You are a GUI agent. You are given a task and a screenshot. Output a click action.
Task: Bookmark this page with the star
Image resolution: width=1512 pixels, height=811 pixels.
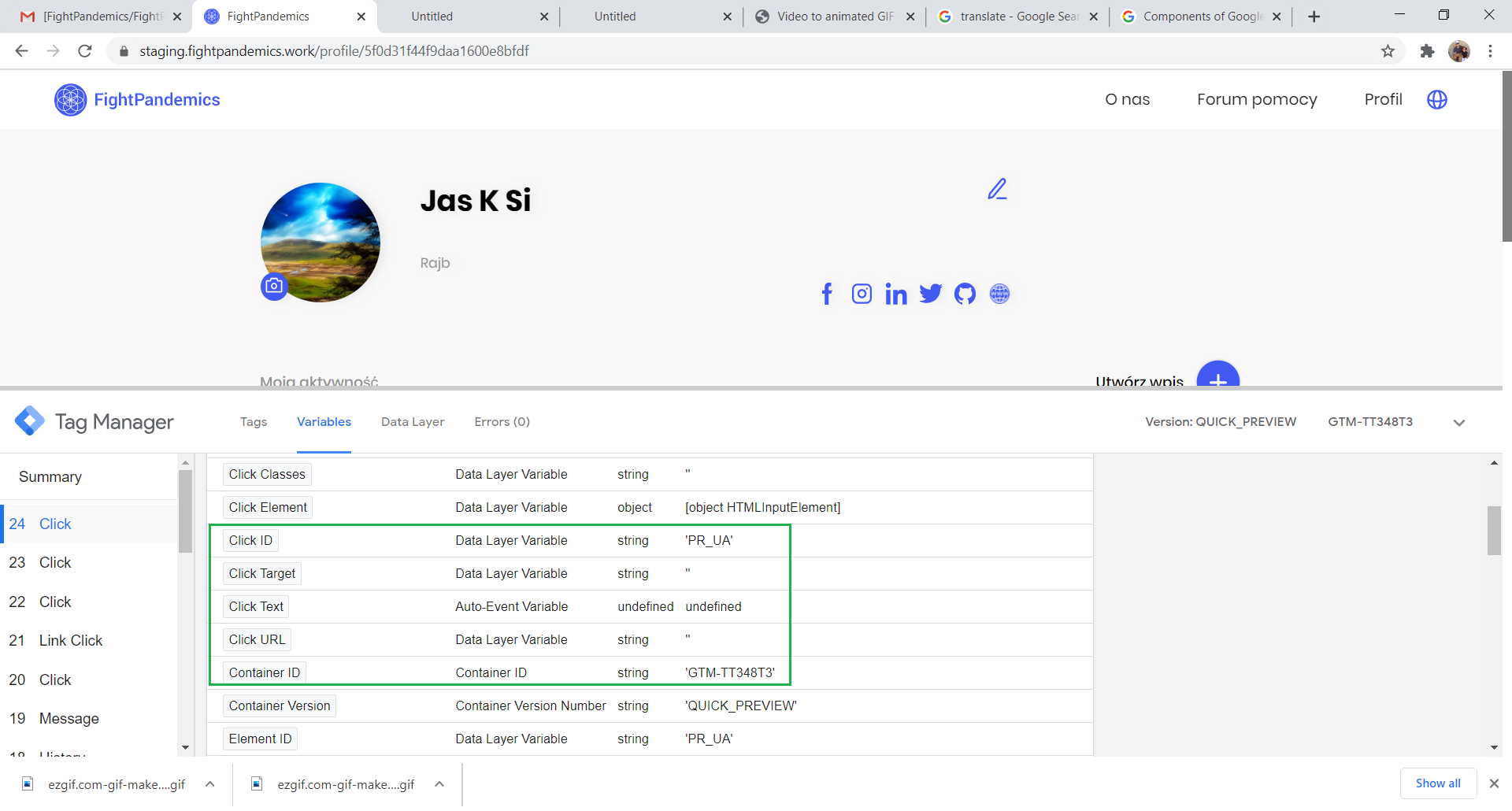(x=1388, y=51)
